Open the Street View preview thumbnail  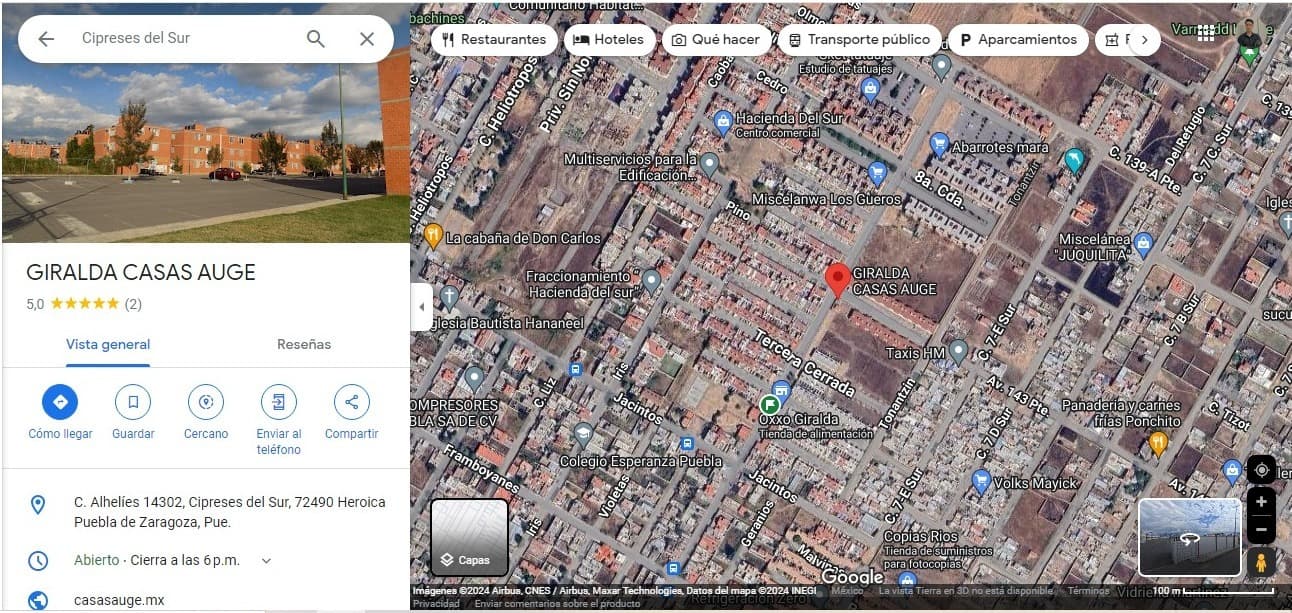[1190, 537]
